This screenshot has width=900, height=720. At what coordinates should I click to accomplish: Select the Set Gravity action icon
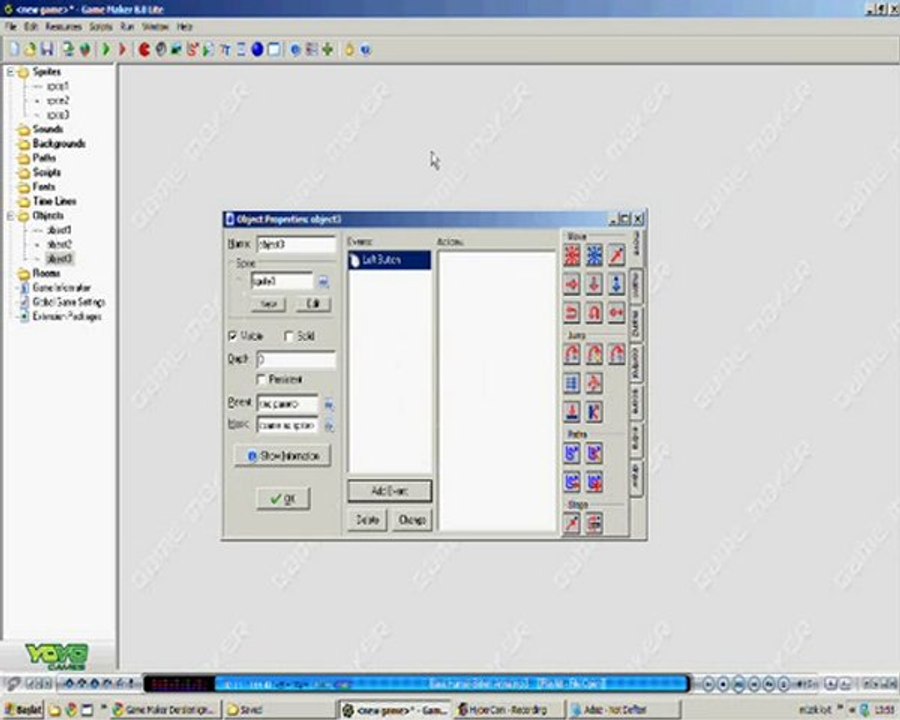(x=616, y=284)
